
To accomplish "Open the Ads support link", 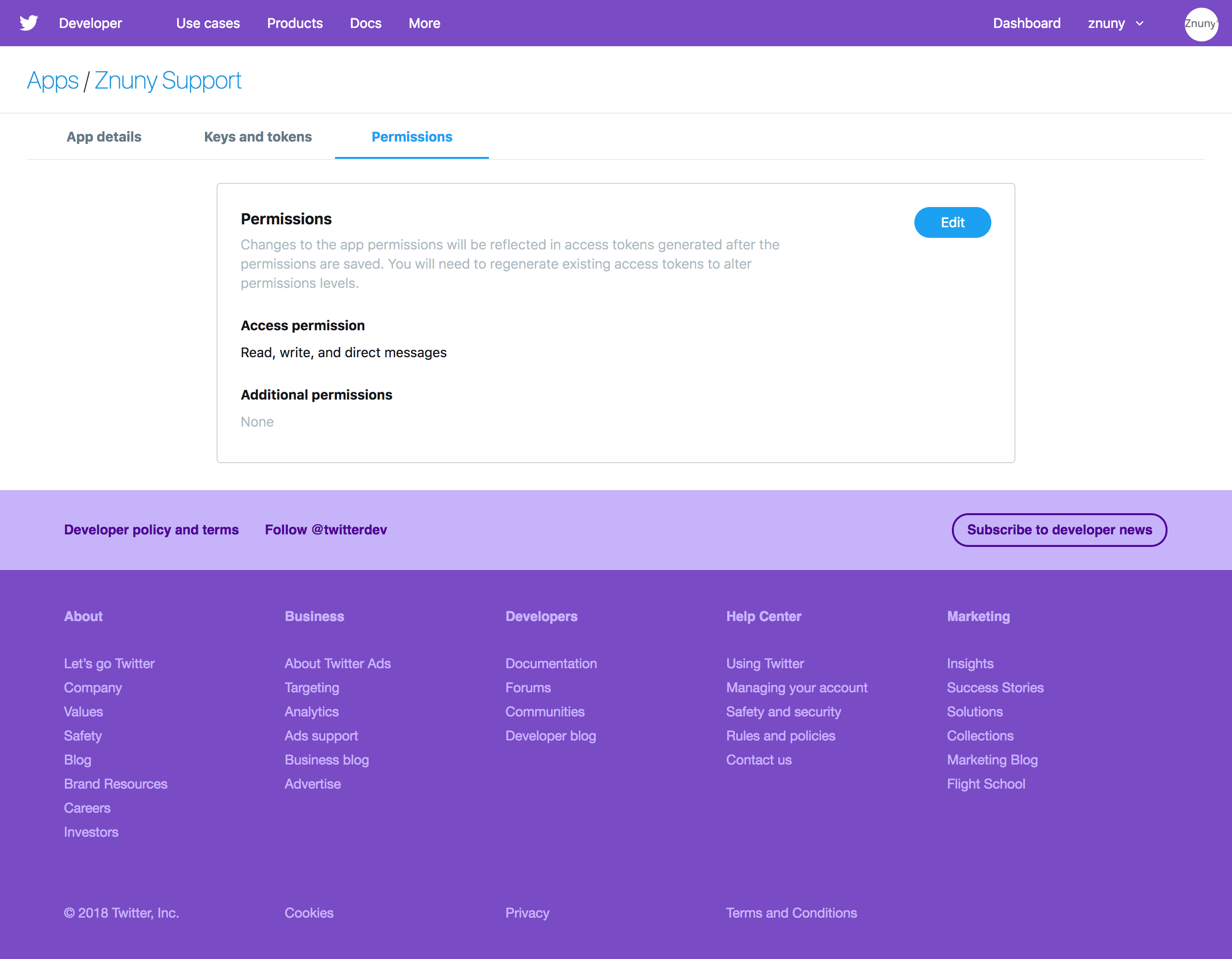I will pyautogui.click(x=321, y=736).
